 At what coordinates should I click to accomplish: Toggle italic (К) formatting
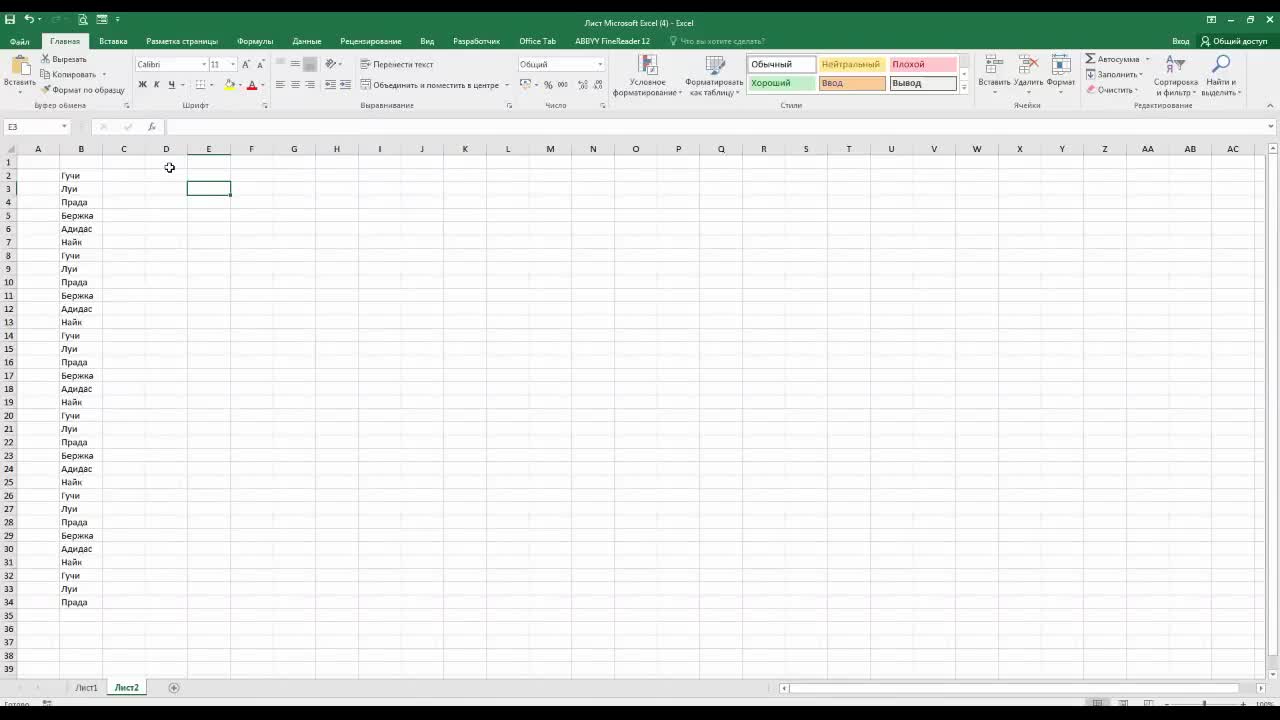[x=156, y=85]
